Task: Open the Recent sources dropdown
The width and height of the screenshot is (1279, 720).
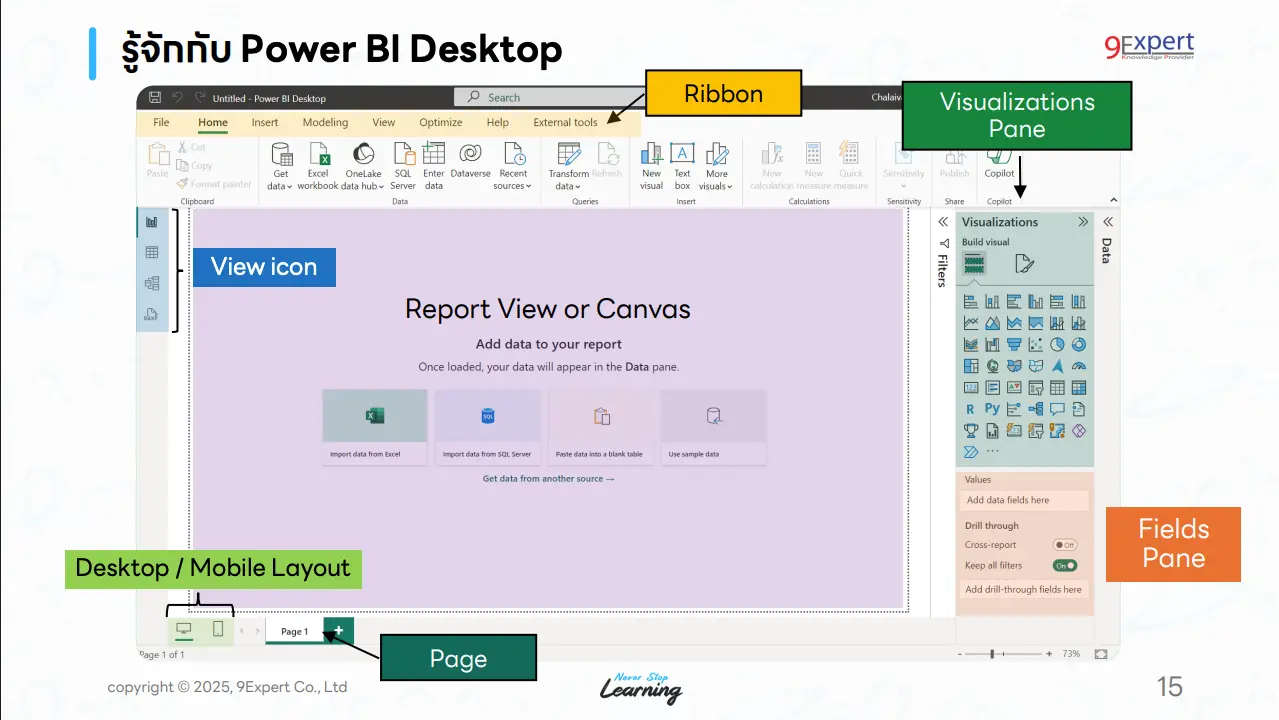Action: tap(513, 166)
